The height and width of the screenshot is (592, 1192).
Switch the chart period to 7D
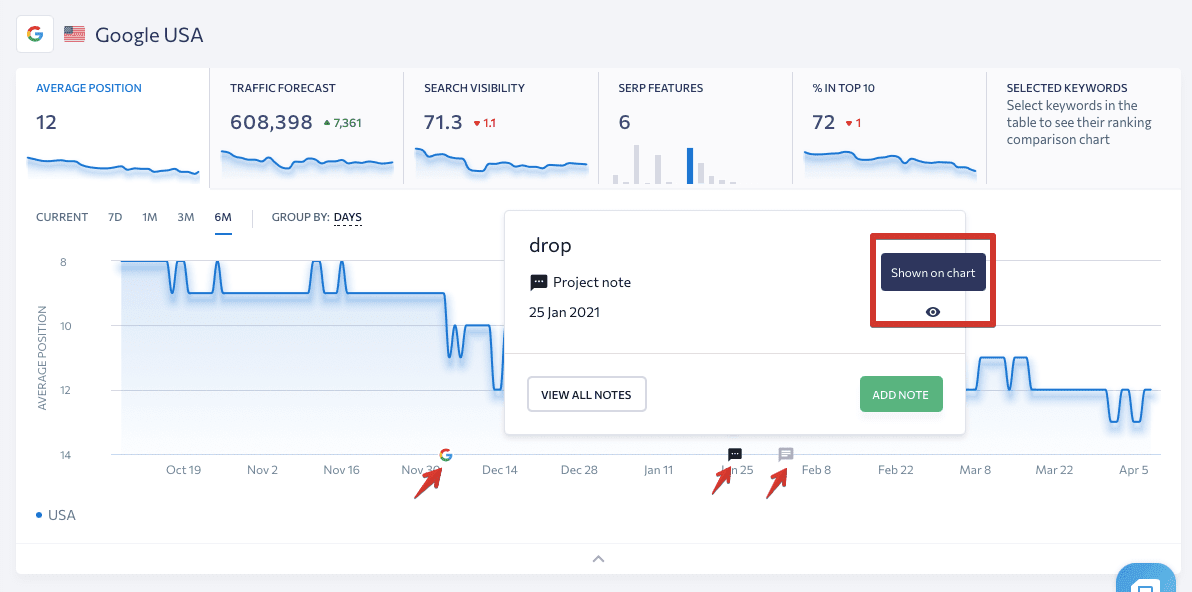pos(115,217)
